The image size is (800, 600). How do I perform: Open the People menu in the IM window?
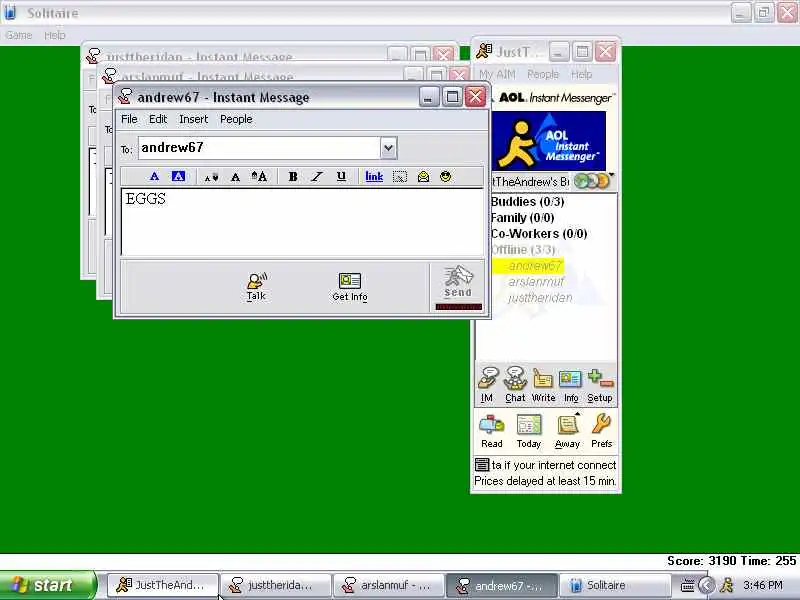point(236,119)
